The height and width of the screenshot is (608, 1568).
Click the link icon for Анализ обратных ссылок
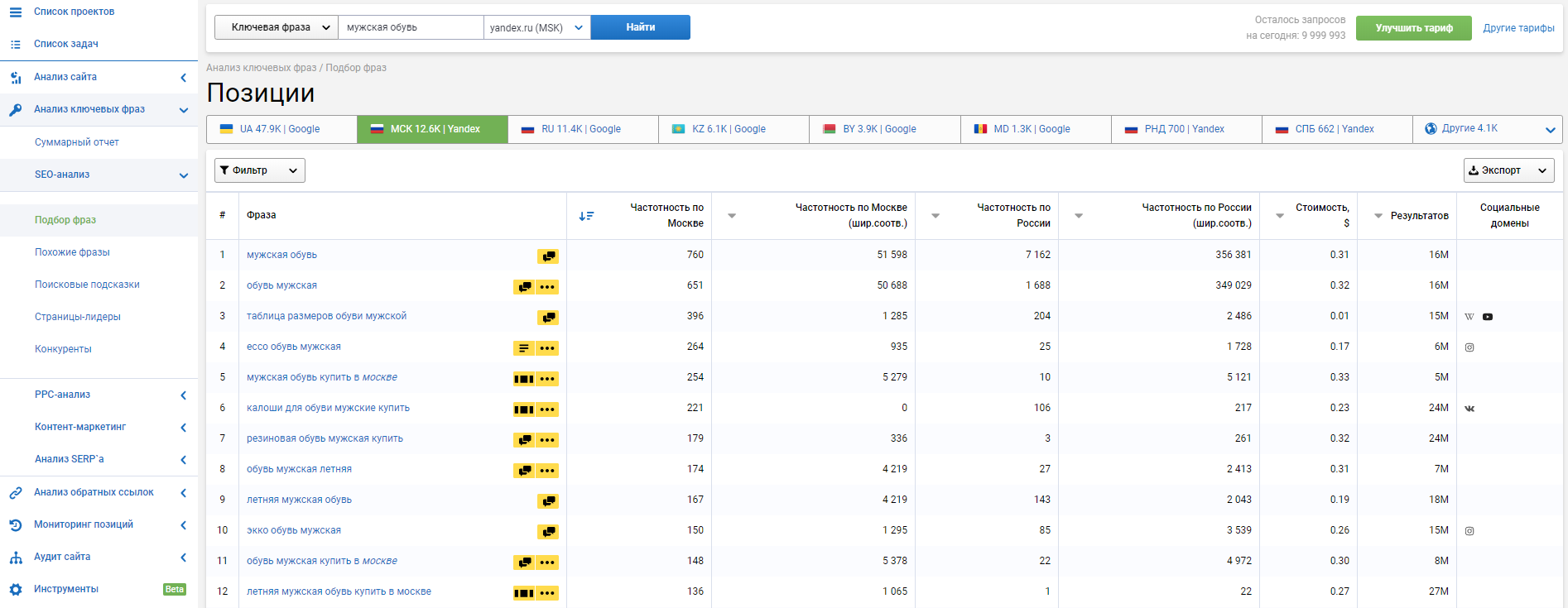point(15,493)
